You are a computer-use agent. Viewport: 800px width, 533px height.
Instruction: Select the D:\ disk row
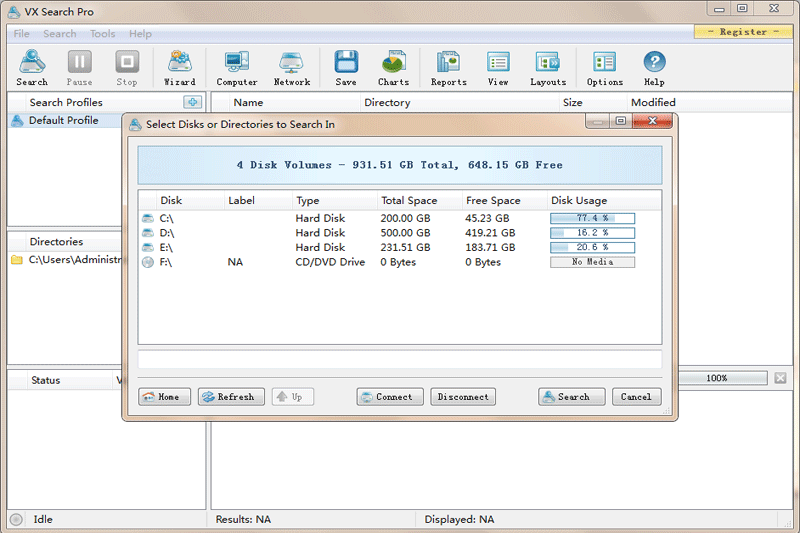[400, 233]
